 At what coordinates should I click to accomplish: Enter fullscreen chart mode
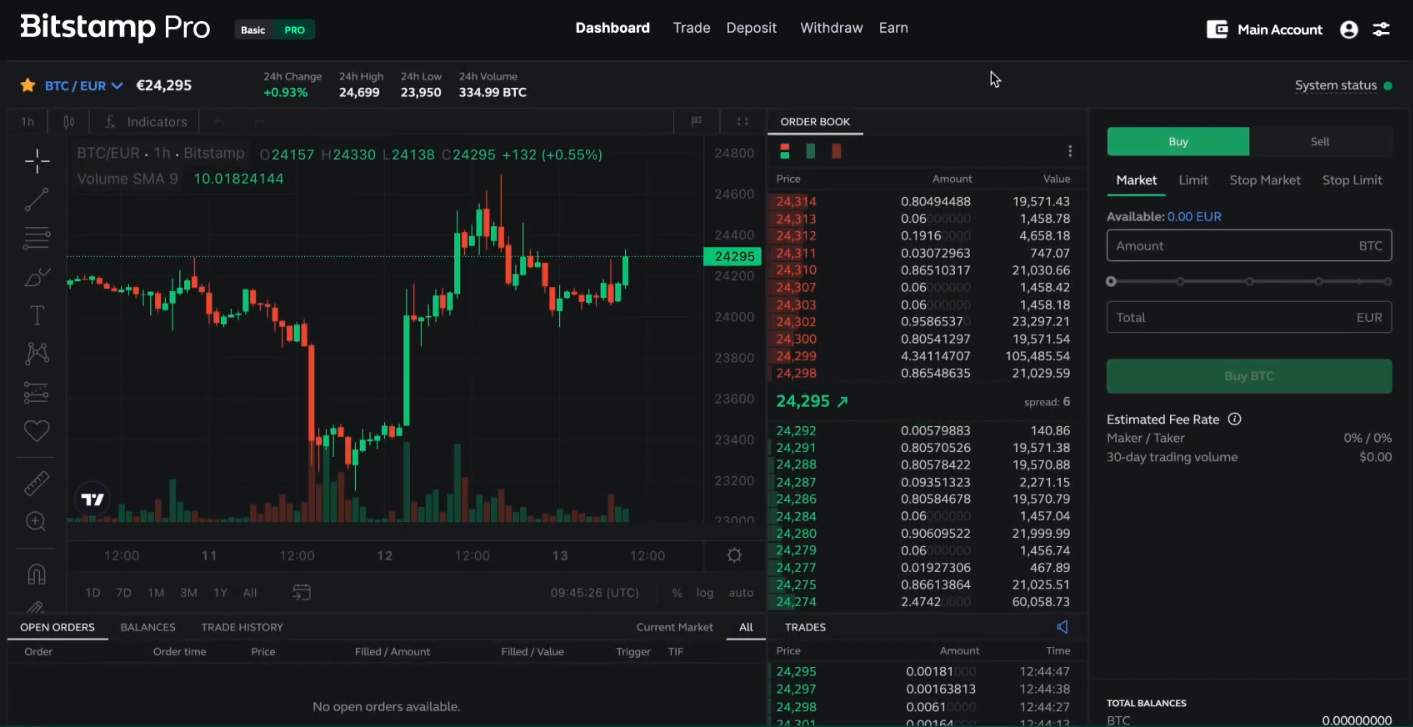coord(742,122)
